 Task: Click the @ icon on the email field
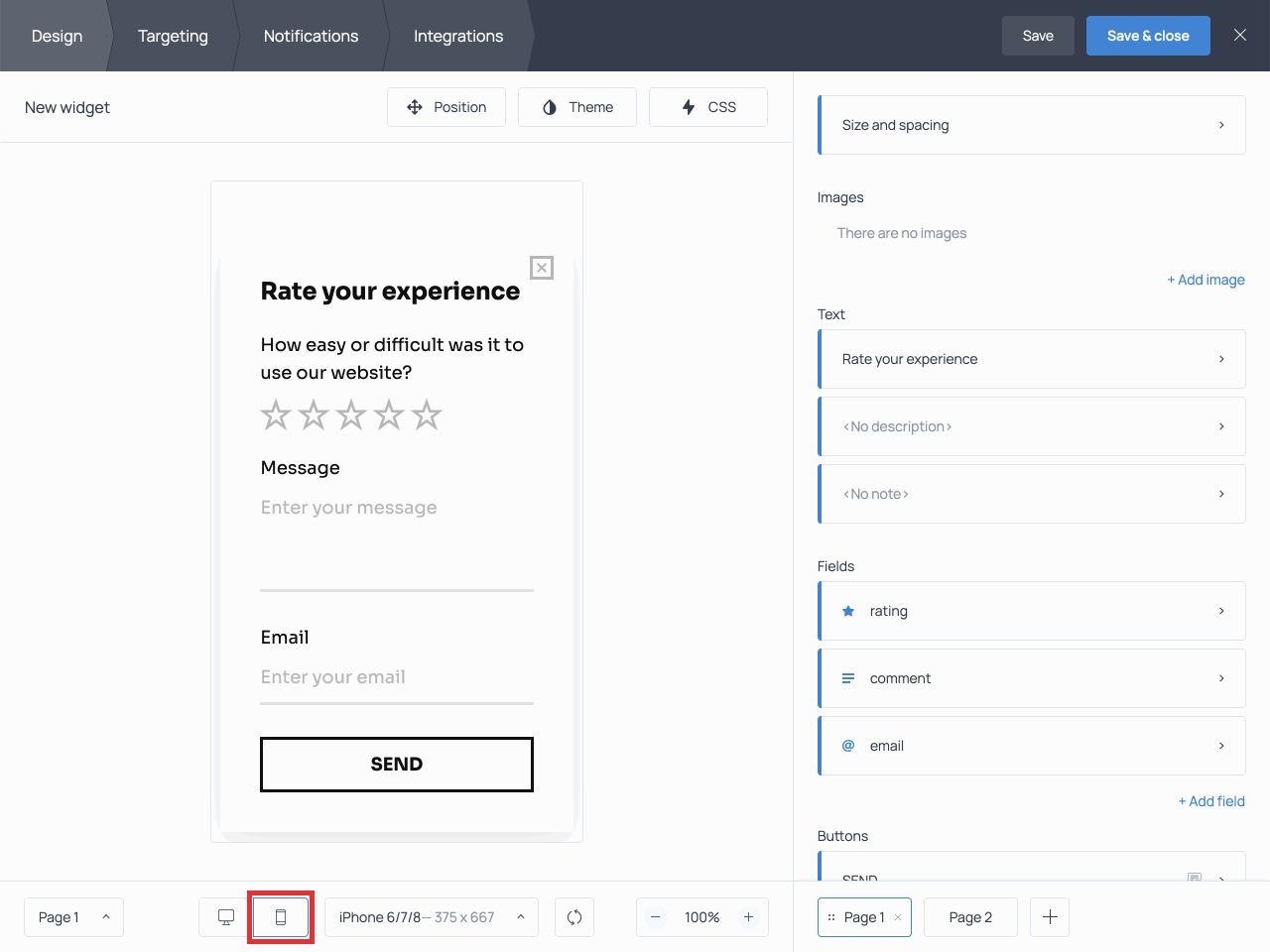point(847,746)
